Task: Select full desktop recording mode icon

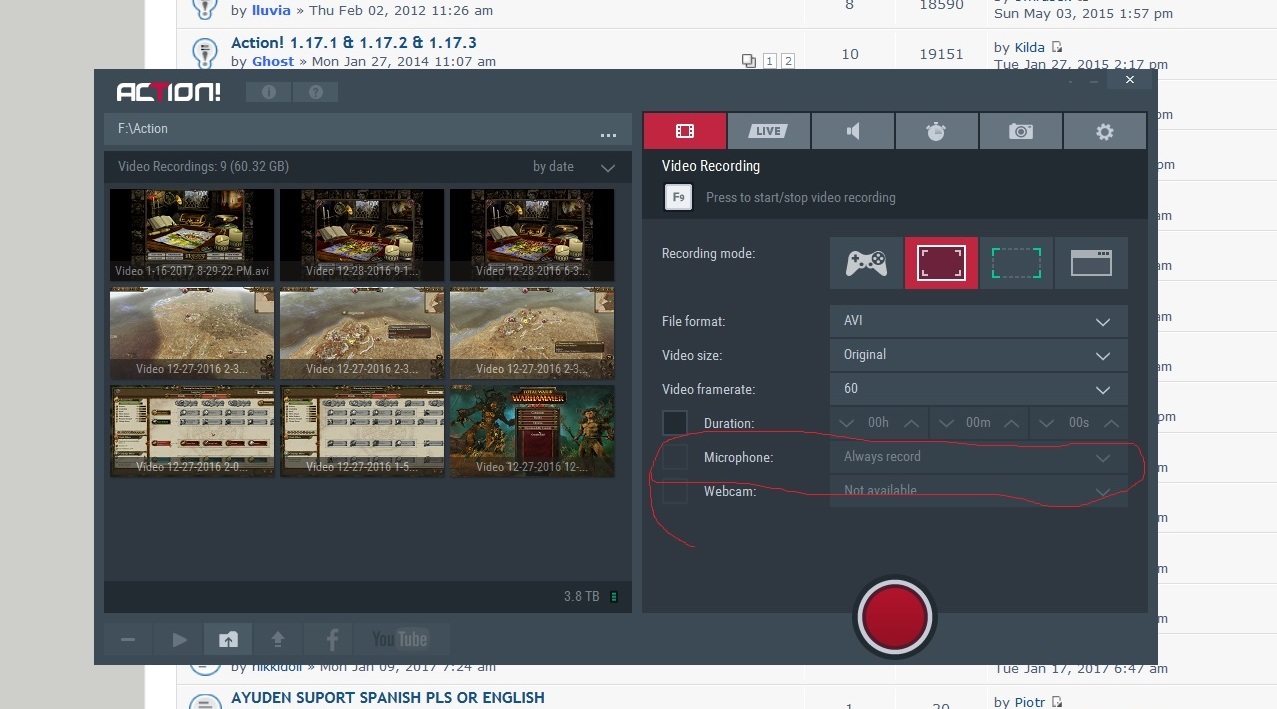Action: (x=941, y=263)
